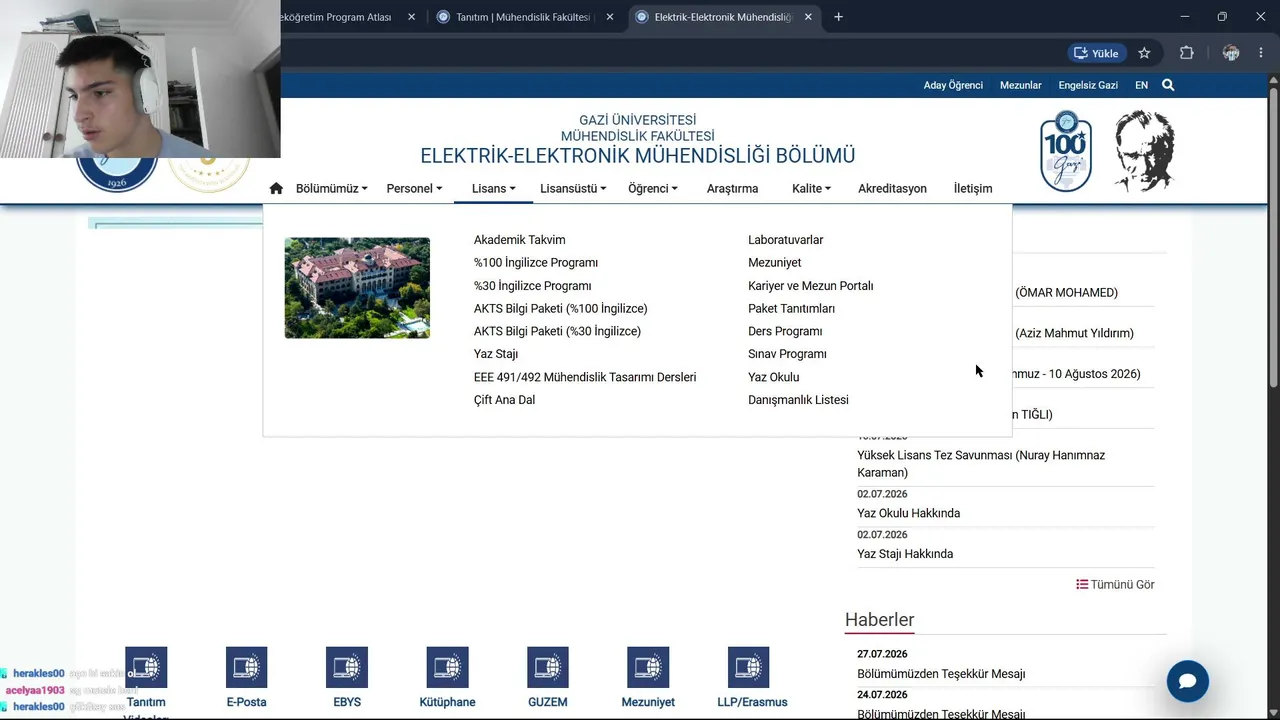Open Kariyer ve Mezun Portalı

811,286
